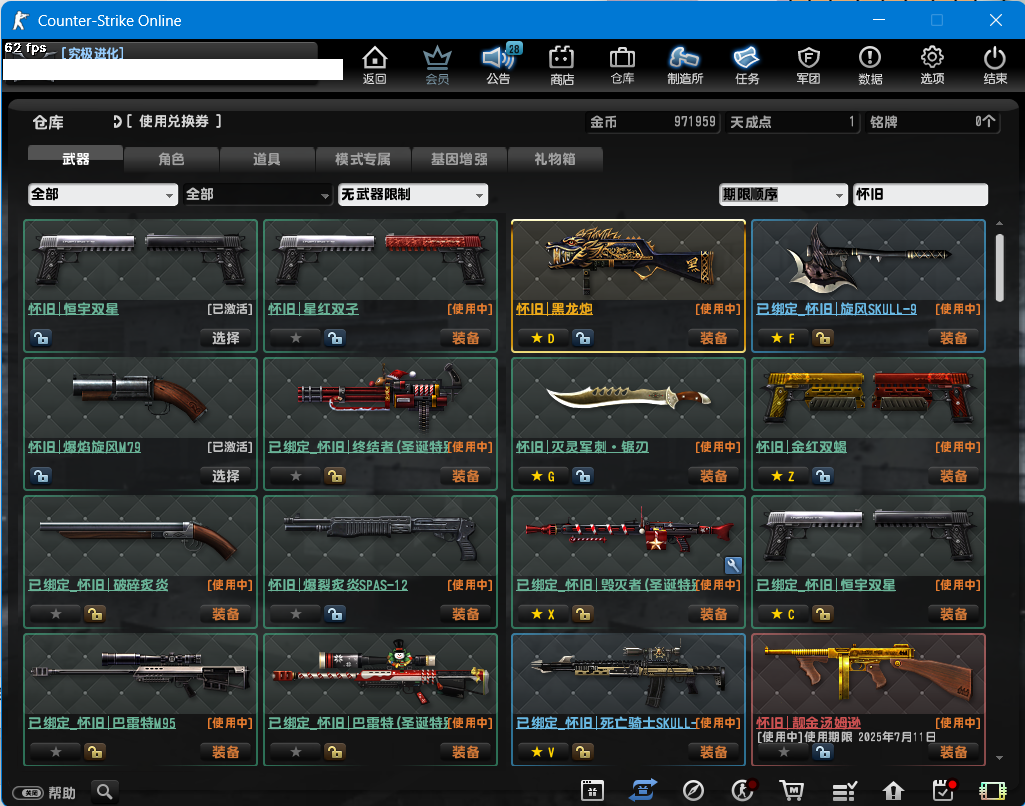The width and height of the screenshot is (1025, 806).
Task: Toggle the lock on 怀旧|爆焰旋风M79
Action: tap(41, 476)
